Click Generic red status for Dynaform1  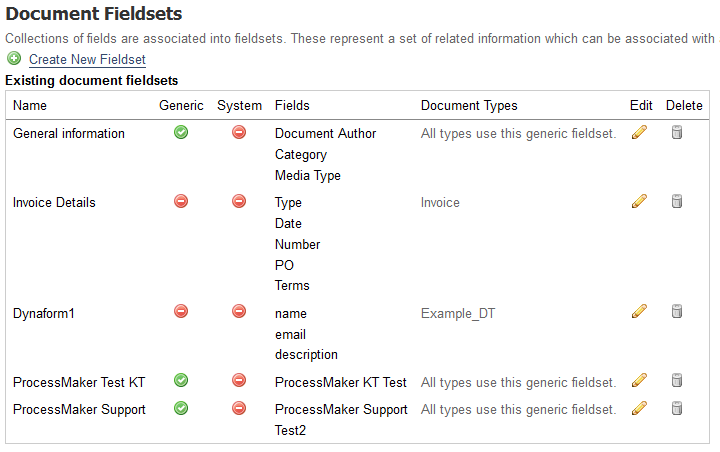tap(181, 312)
